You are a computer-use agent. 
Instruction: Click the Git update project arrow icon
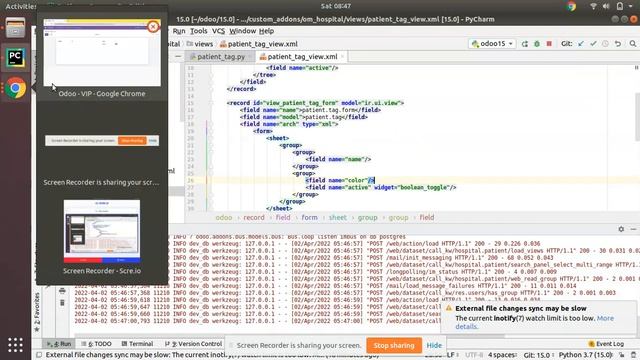click(581, 44)
